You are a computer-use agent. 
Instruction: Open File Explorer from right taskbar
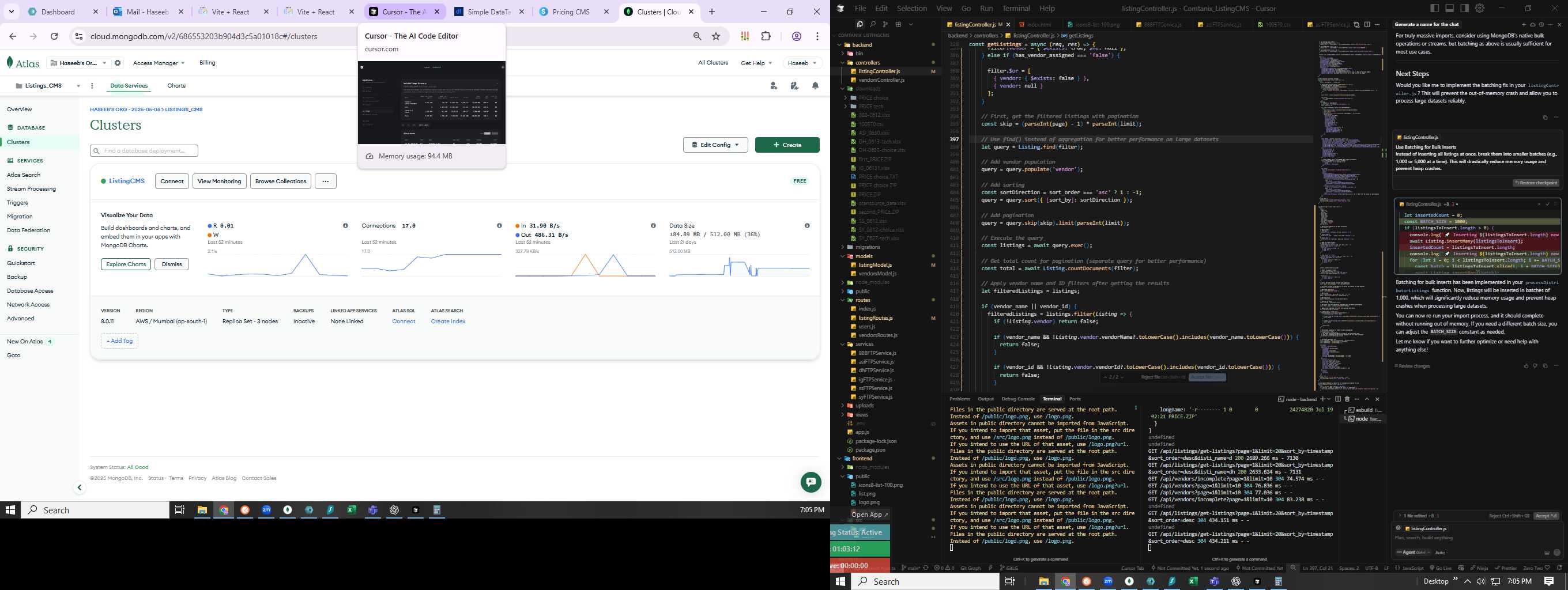tap(1043, 581)
